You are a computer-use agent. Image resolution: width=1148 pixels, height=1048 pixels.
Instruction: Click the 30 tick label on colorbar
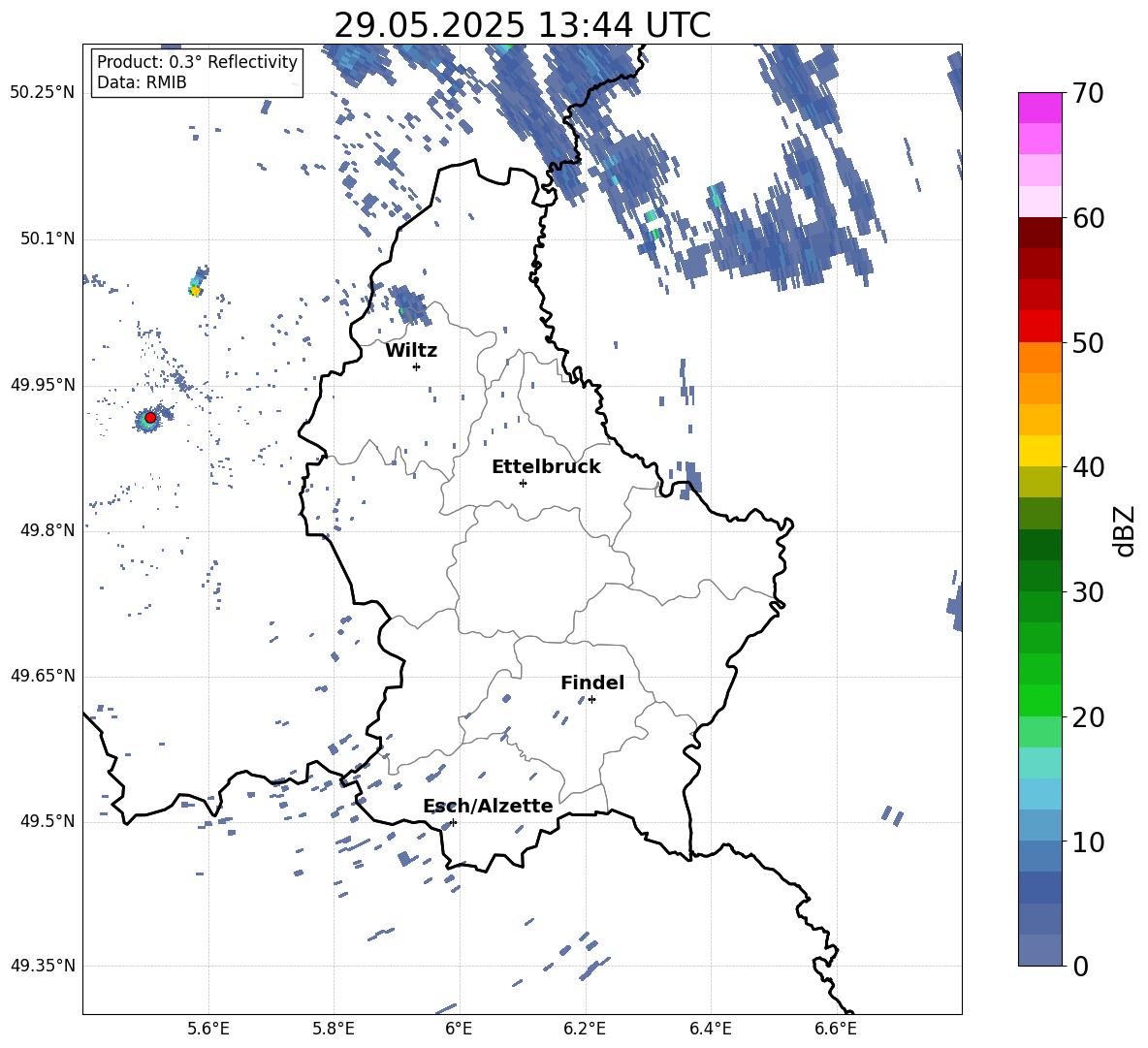pos(1088,592)
